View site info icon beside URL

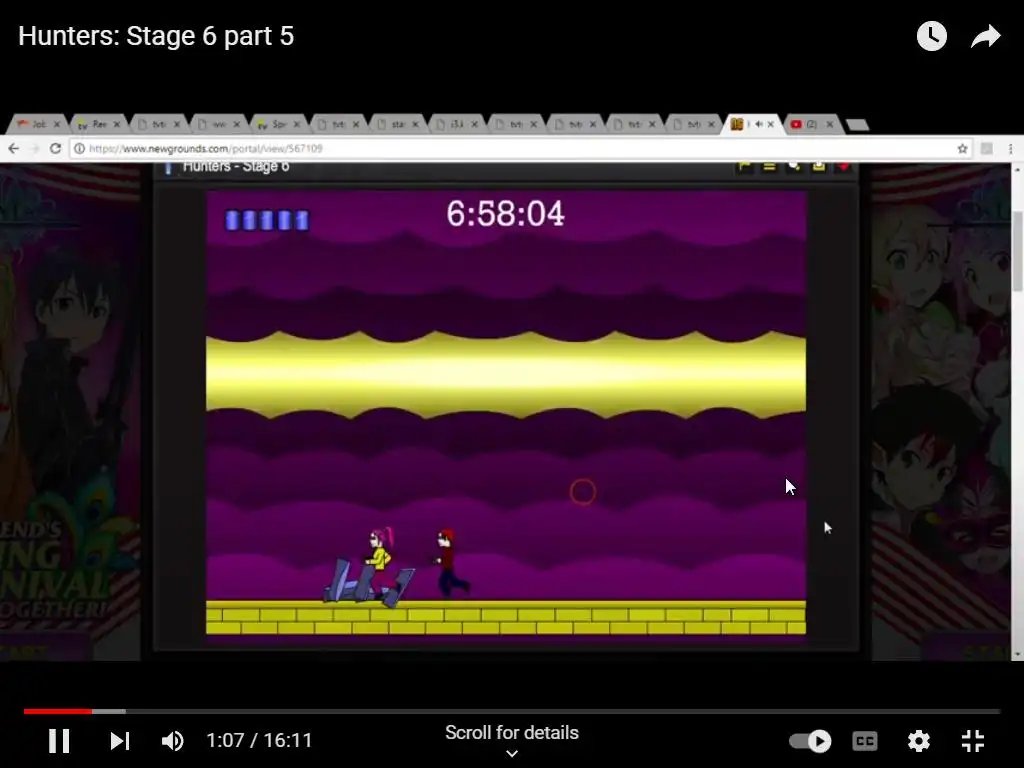(79, 148)
